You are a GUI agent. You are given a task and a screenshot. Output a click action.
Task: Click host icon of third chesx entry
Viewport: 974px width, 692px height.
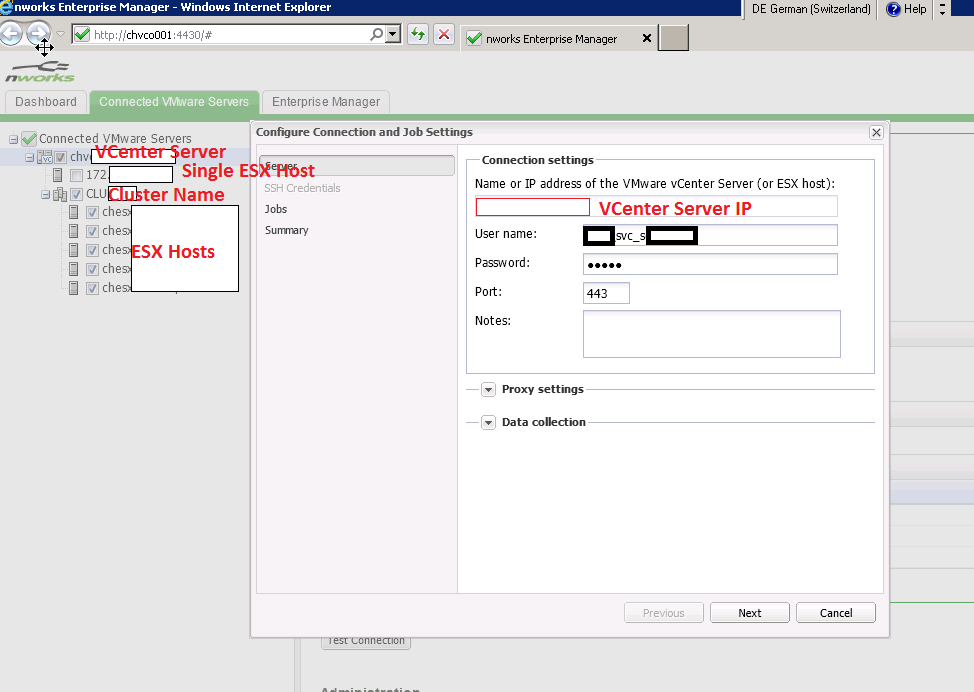(74, 250)
